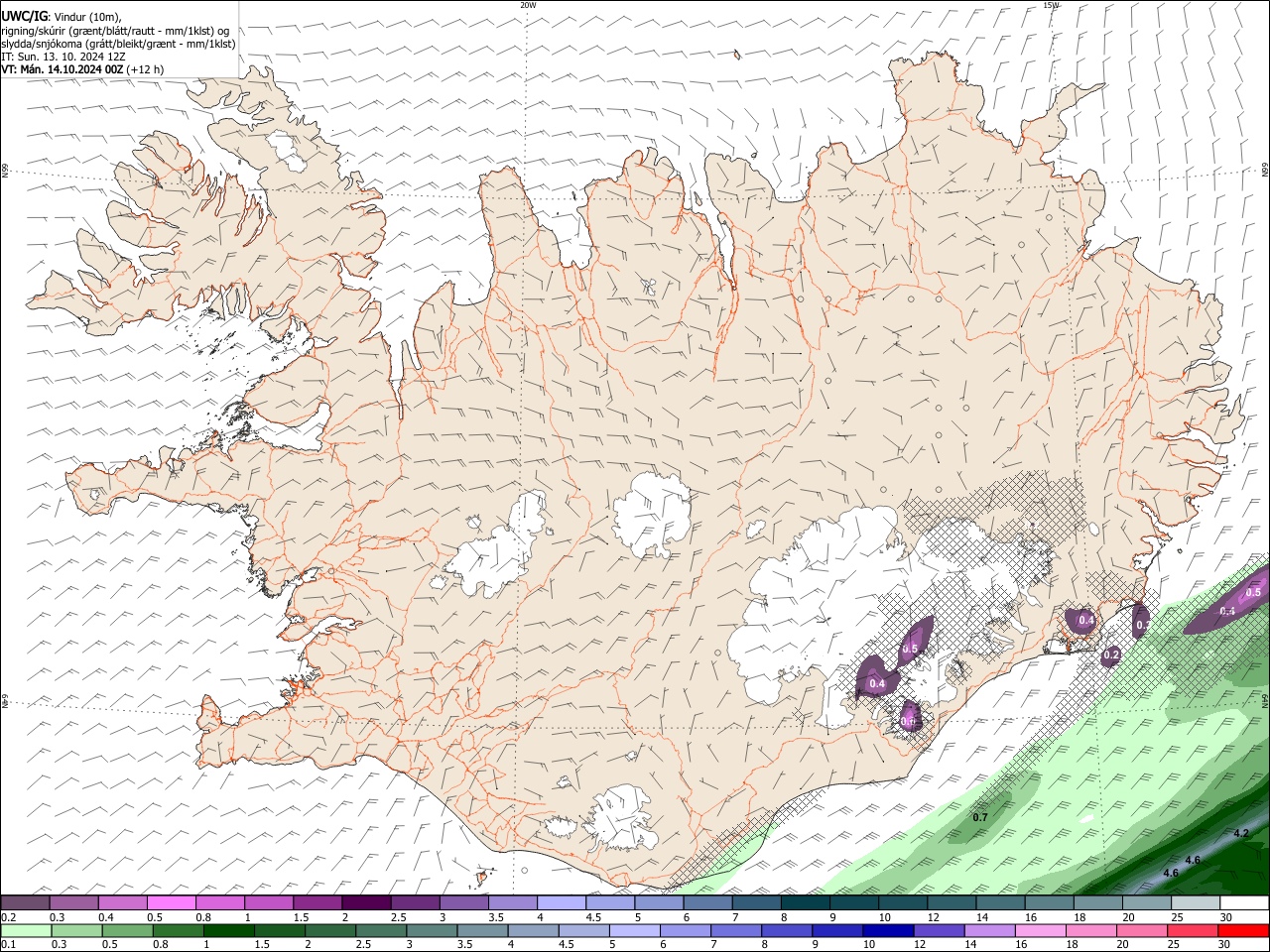Pick the deep blue lower-row swatch starting at 10

point(889,930)
